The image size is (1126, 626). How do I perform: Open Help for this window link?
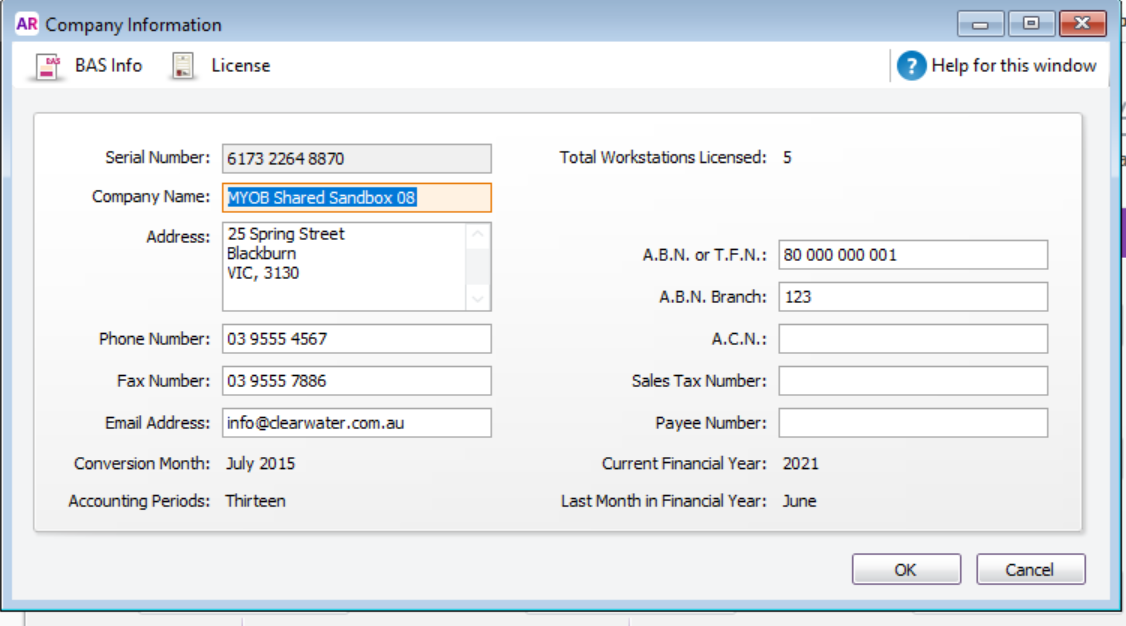coord(1013,65)
